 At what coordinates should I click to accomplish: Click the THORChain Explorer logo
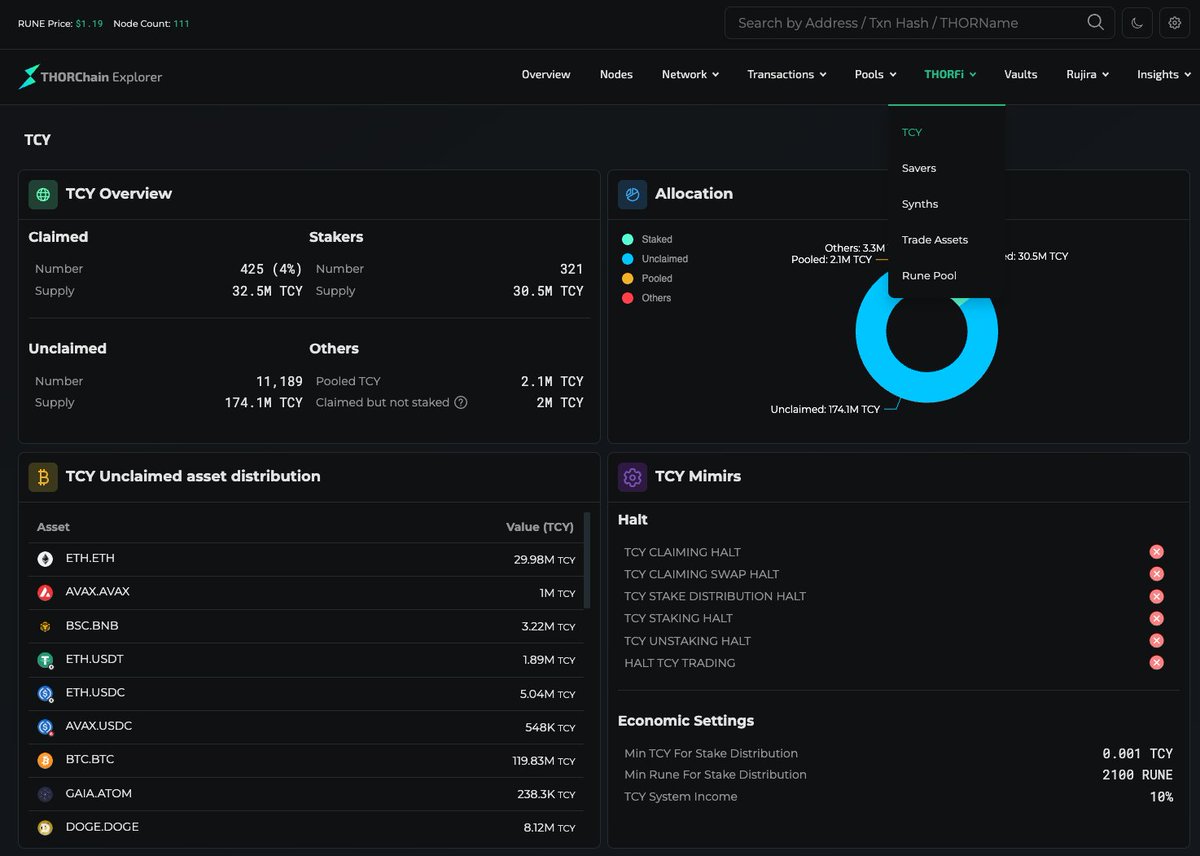pos(90,76)
